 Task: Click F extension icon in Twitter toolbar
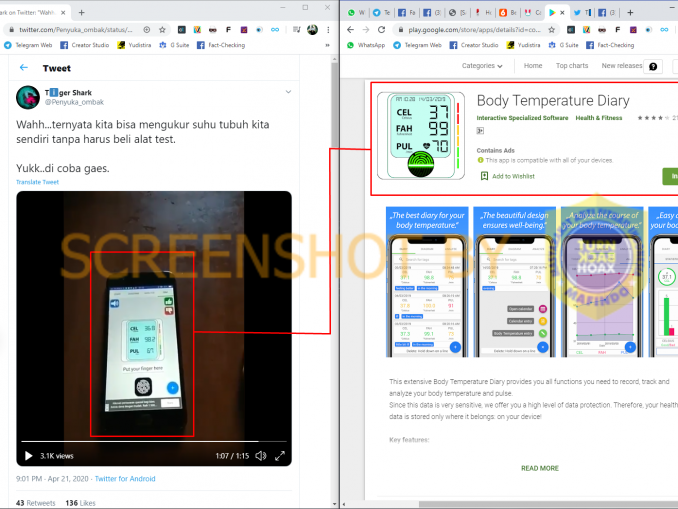(x=228, y=30)
